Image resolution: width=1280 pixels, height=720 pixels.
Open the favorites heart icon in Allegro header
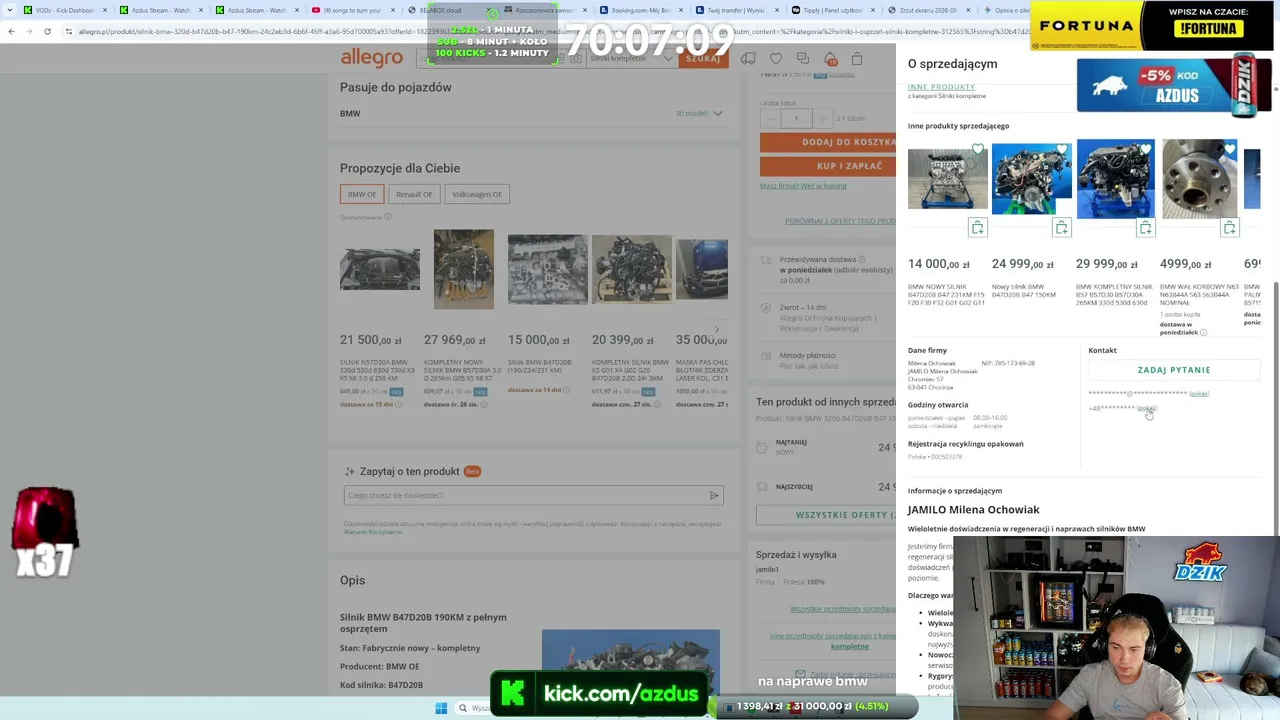776,59
